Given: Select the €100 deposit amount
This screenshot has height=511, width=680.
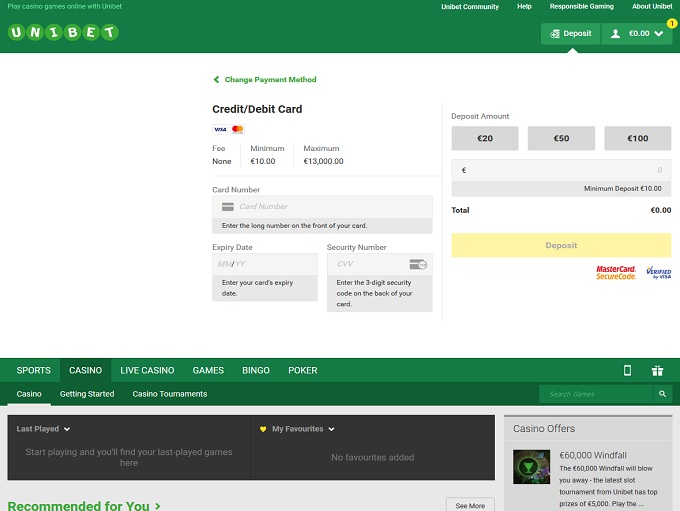Looking at the screenshot, I should [x=637, y=138].
